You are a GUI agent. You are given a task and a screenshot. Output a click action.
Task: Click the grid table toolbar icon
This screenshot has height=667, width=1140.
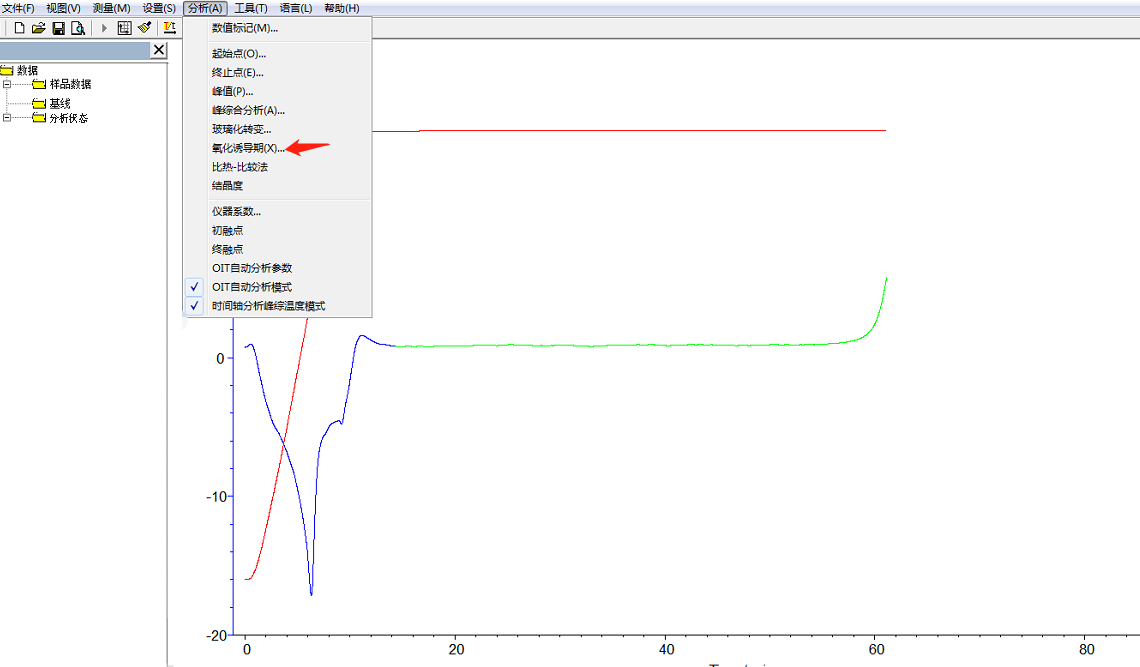(125, 28)
